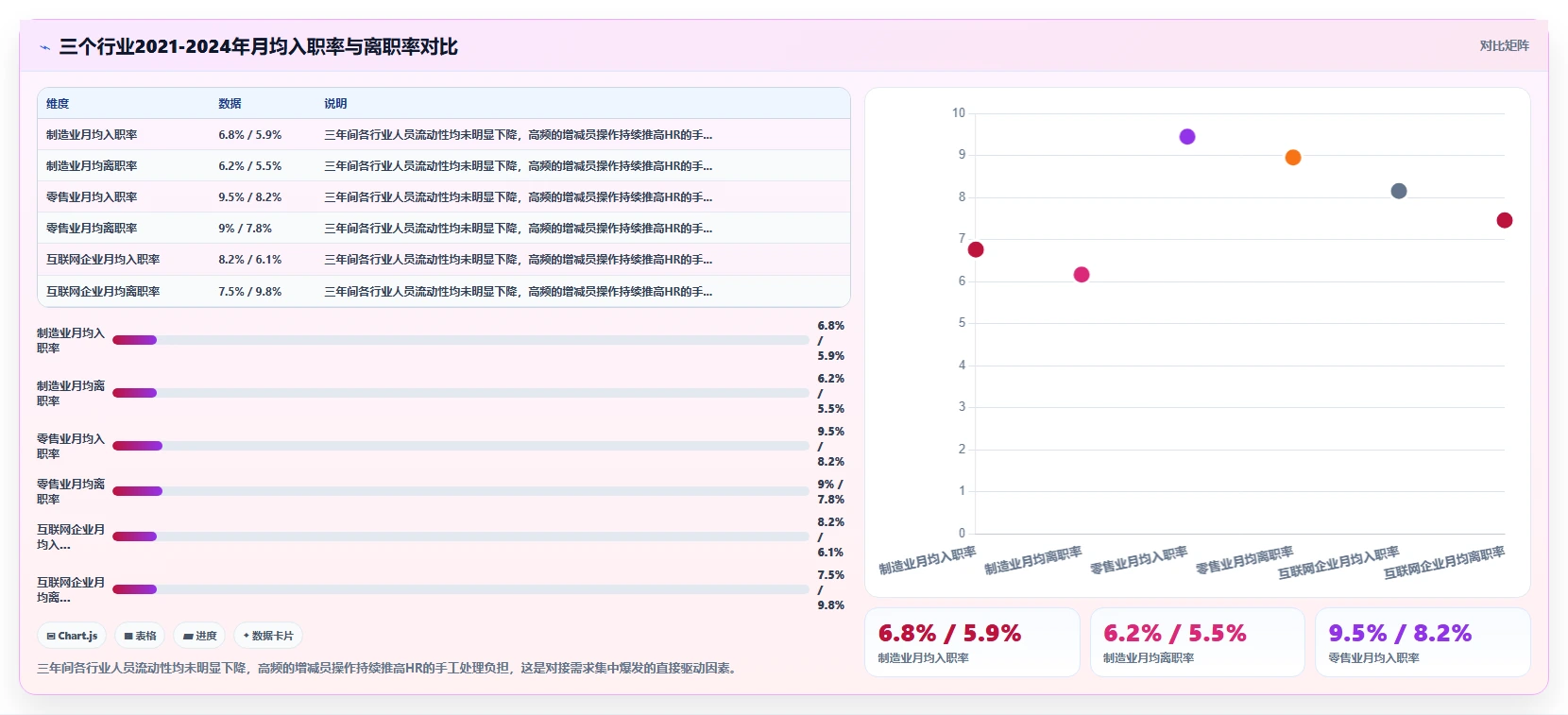The width and height of the screenshot is (1568, 715).
Task: Click the small icon before the page title
Action: pos(44,47)
